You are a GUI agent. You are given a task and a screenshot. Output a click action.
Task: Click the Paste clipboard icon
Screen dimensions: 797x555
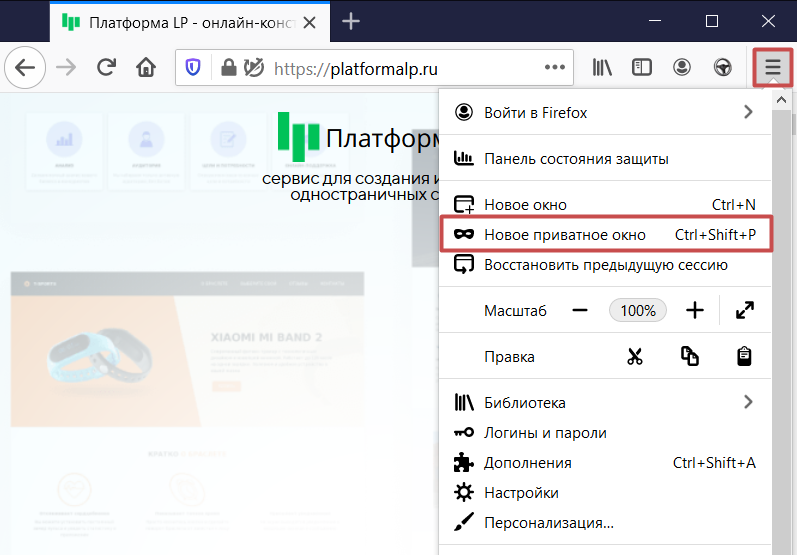click(744, 357)
